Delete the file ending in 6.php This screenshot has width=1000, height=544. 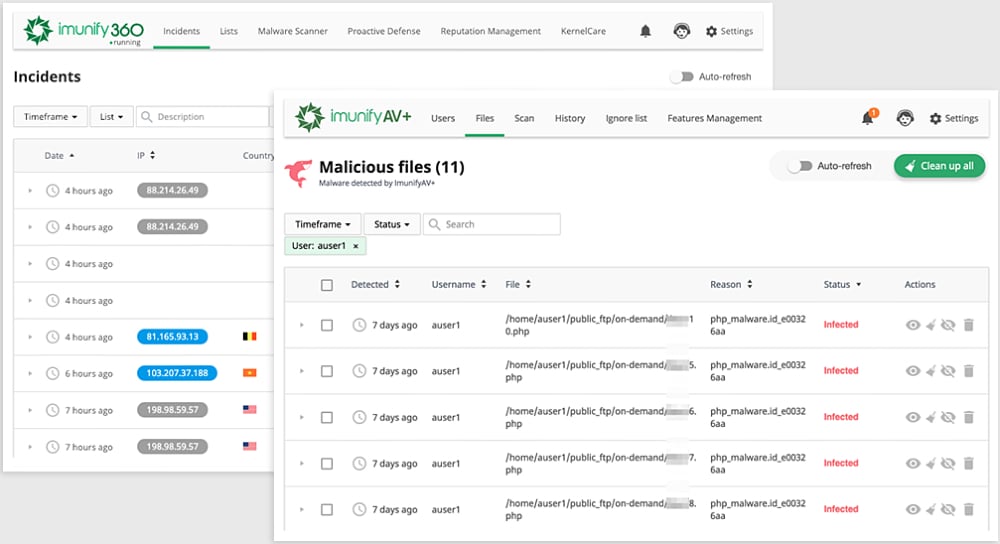click(969, 417)
